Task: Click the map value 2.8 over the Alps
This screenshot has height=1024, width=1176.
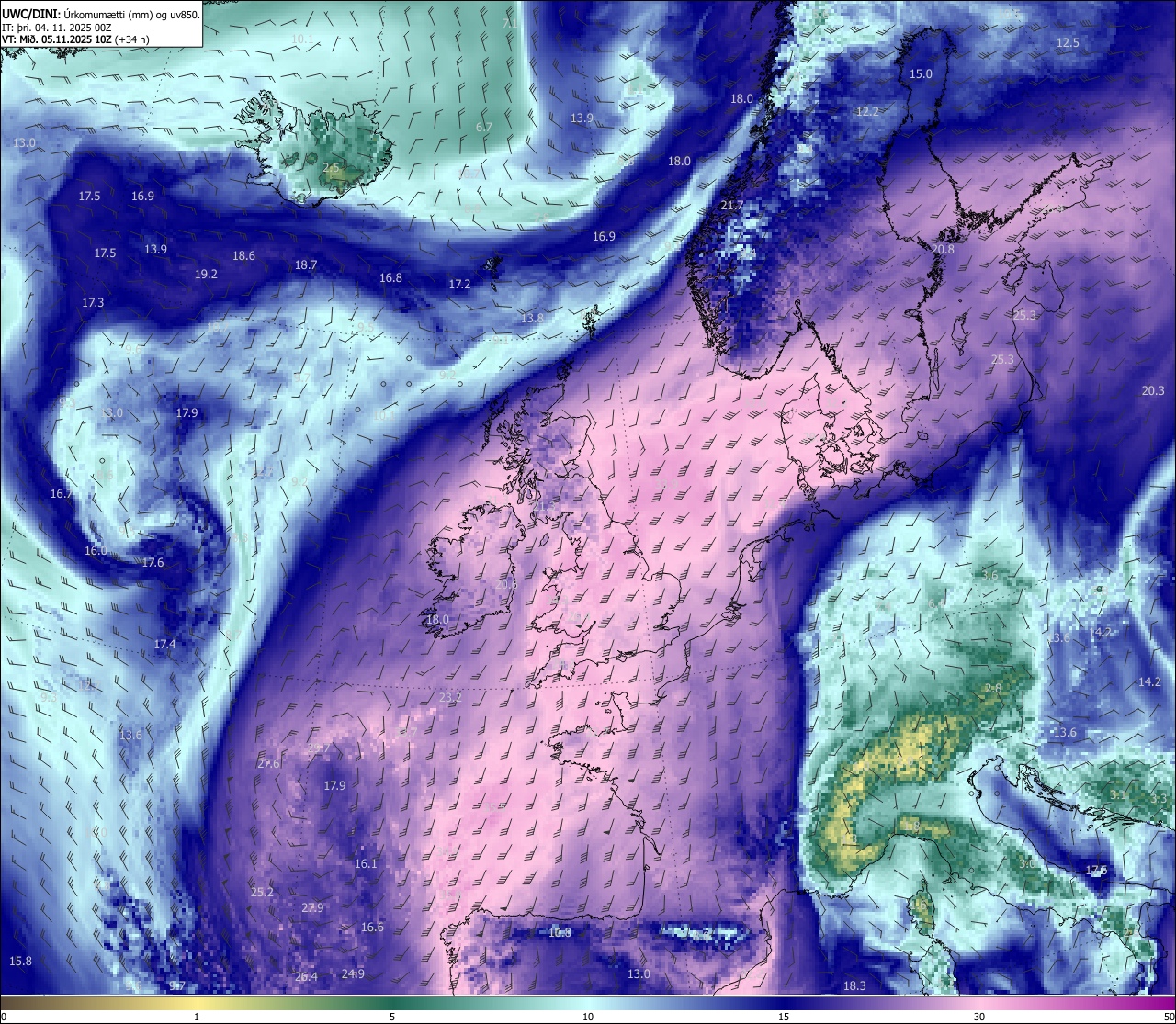Action: coord(993,689)
